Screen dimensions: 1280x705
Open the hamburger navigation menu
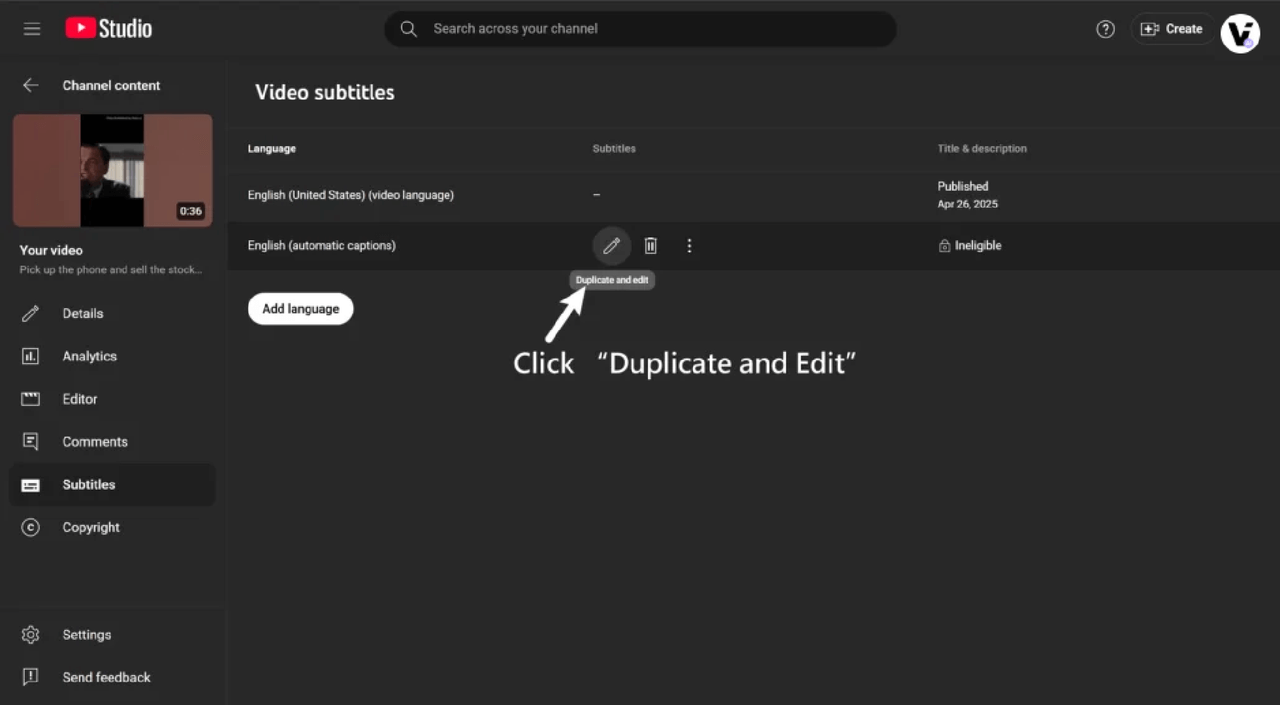coord(32,29)
